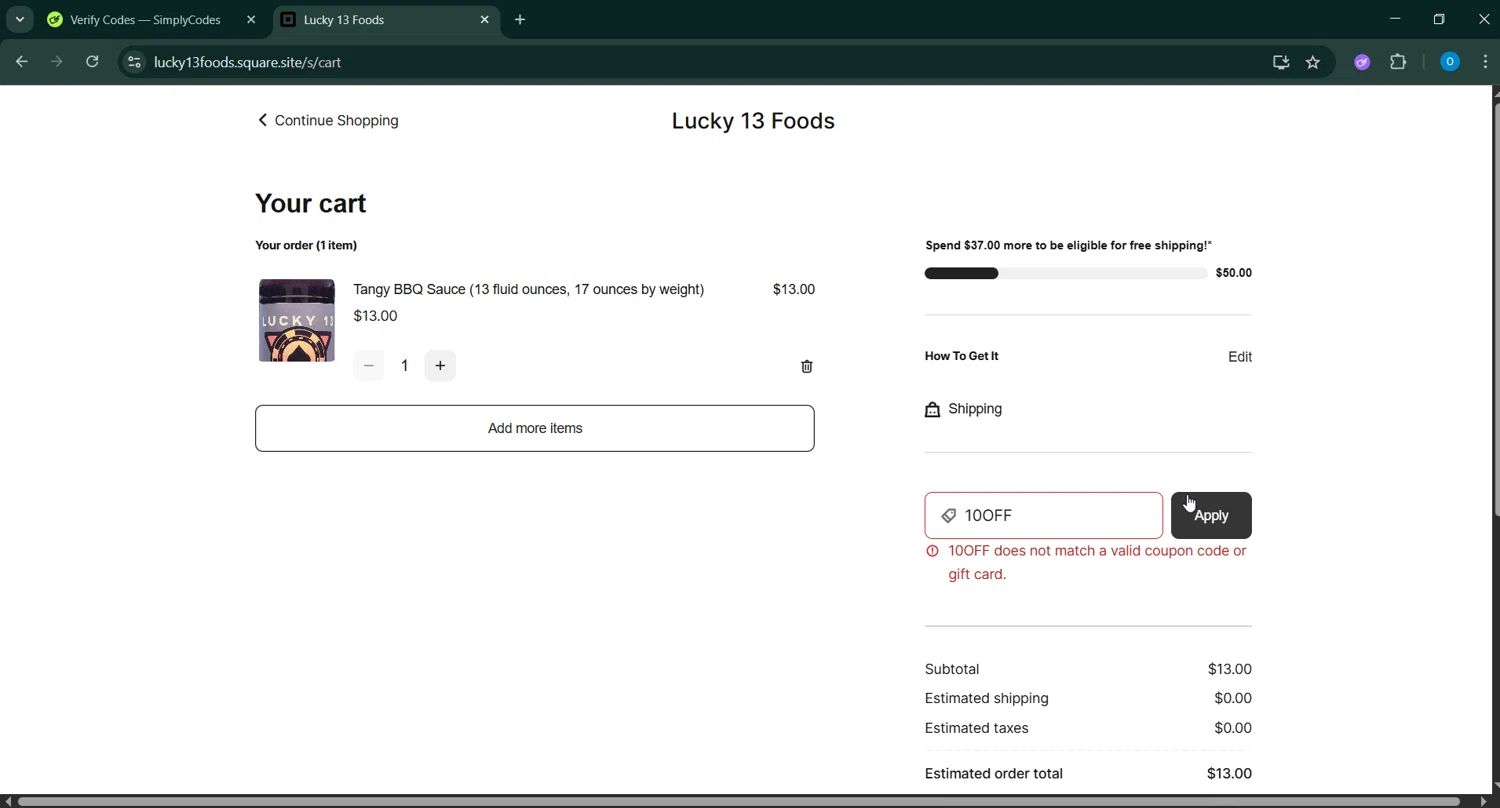This screenshot has height=808, width=1500.
Task: Edit the How To Get It option
Action: 1240,357
